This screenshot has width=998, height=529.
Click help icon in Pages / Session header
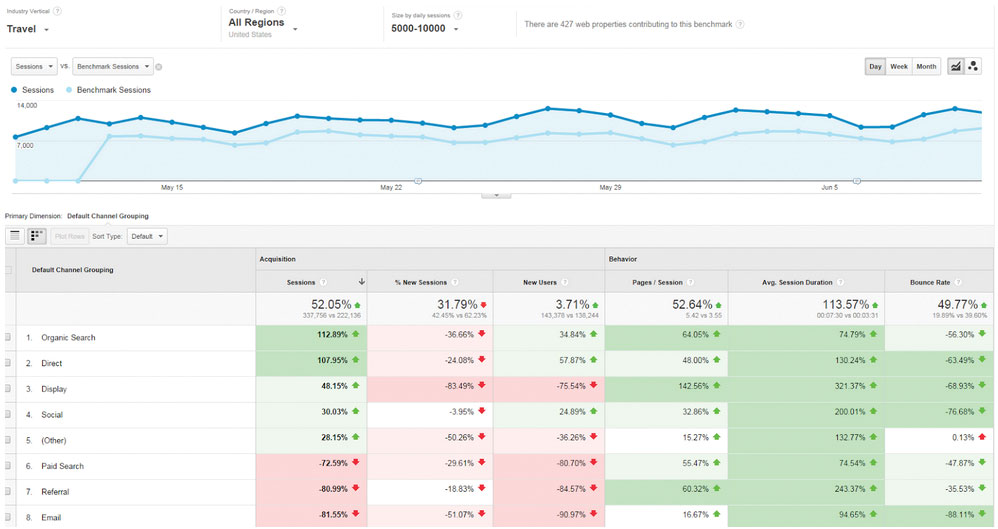[x=690, y=282]
